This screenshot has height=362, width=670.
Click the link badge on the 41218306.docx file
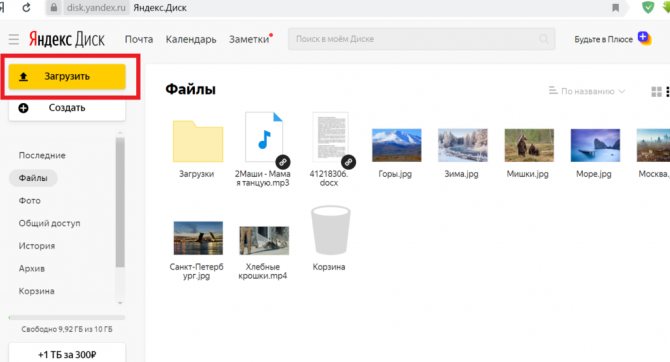(x=348, y=162)
